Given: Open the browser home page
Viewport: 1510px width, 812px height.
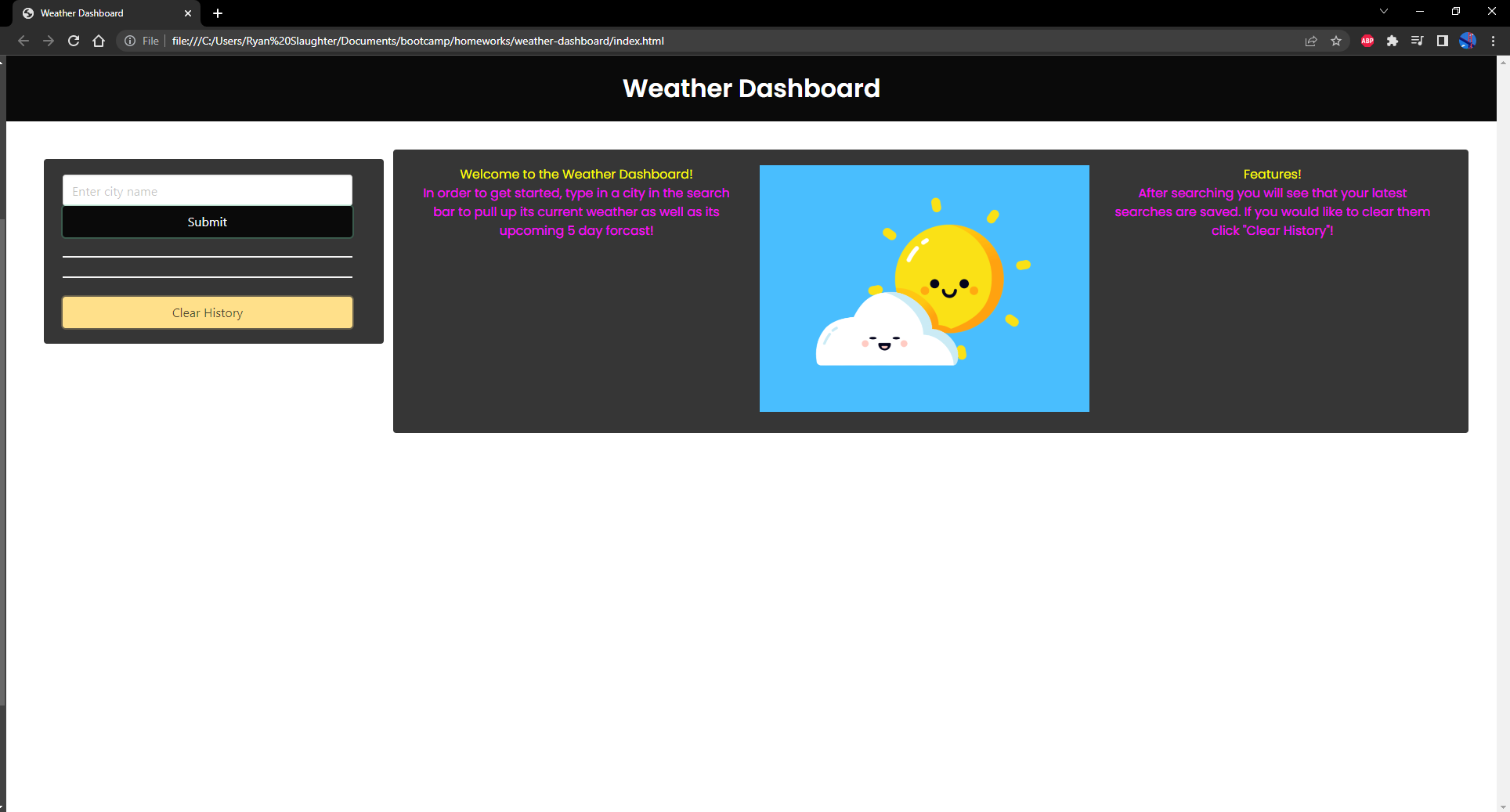Looking at the screenshot, I should pos(99,41).
